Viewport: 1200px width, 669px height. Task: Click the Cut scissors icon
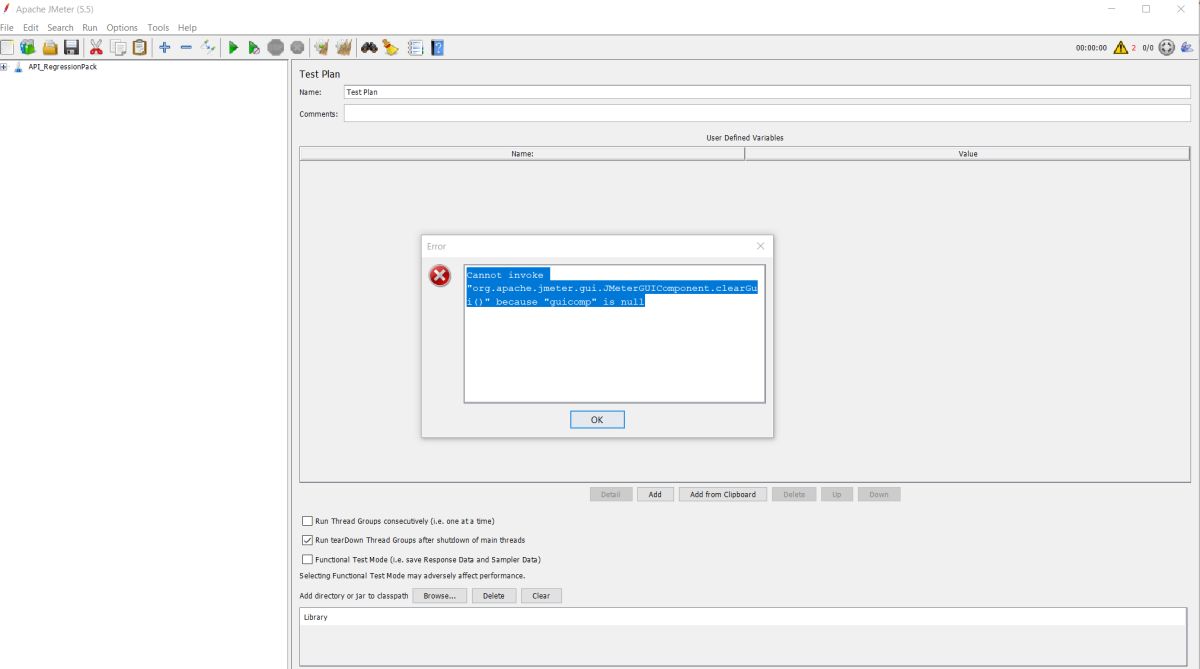[x=96, y=47]
